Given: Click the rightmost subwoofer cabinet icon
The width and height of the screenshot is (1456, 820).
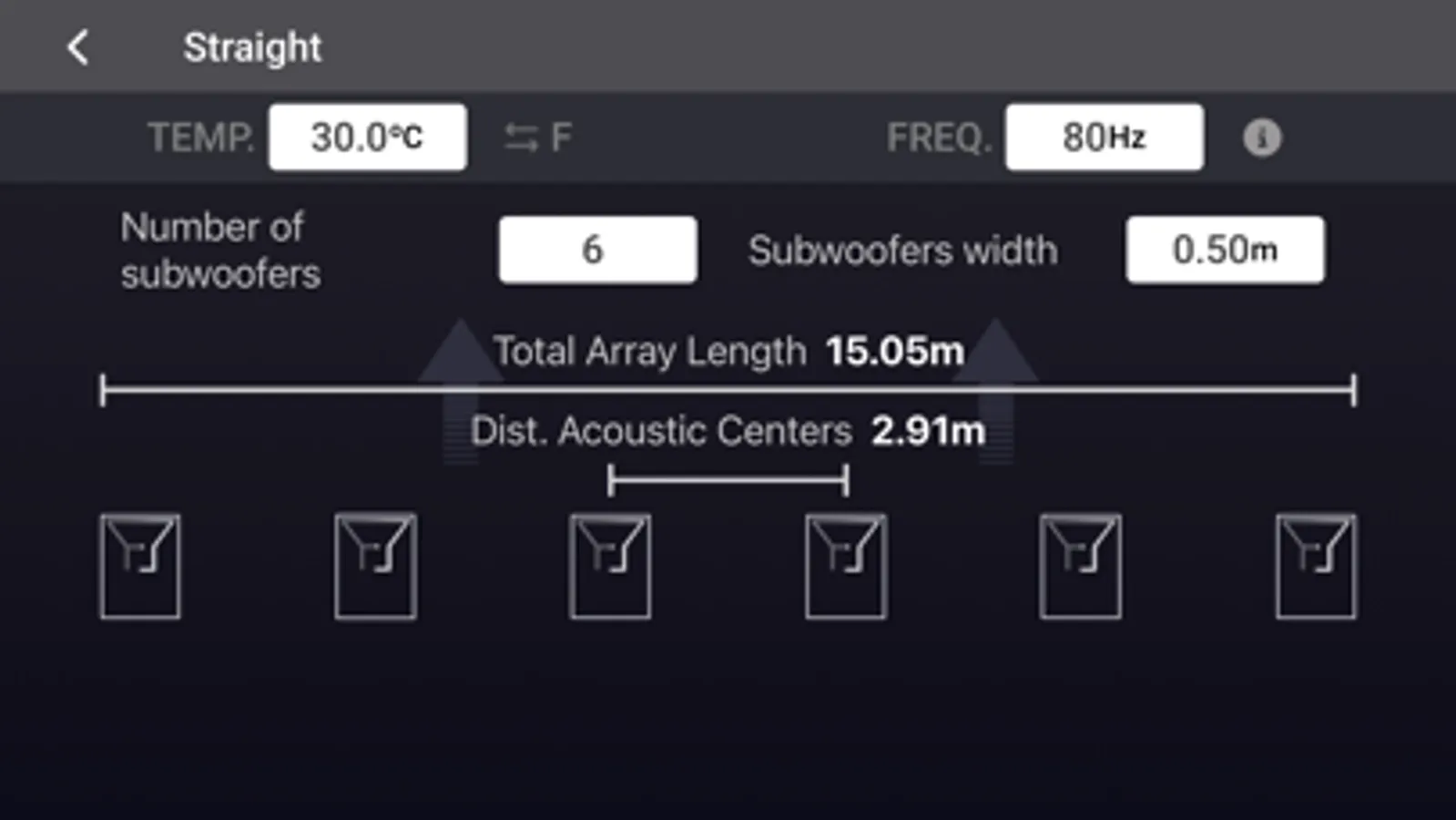Looking at the screenshot, I should click(x=1316, y=565).
